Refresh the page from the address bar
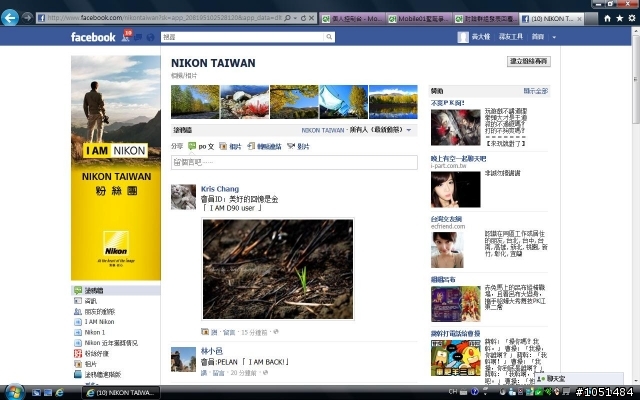The height and width of the screenshot is (400, 640). pos(303,18)
